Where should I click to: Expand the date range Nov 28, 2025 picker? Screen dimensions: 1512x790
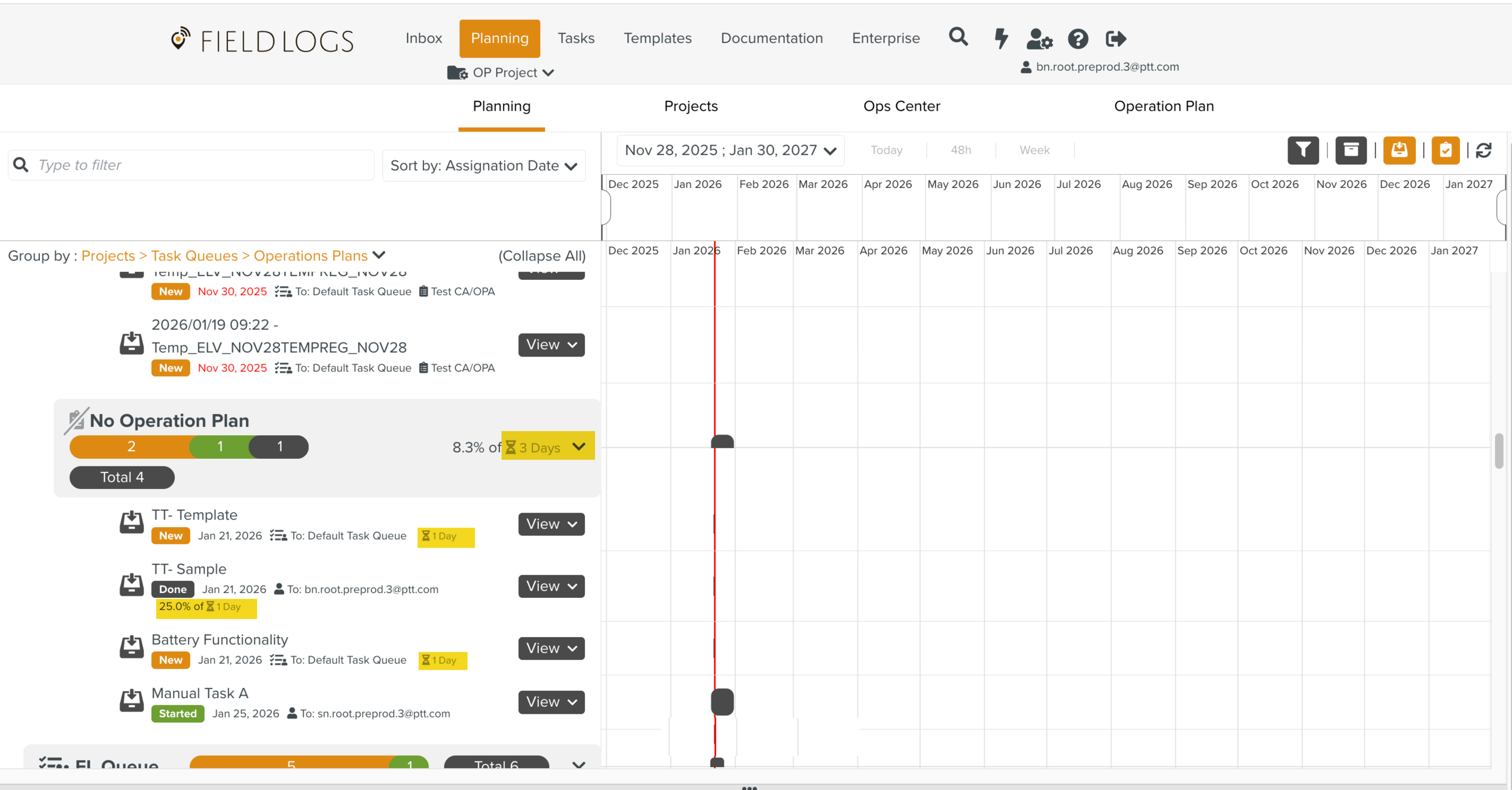730,150
